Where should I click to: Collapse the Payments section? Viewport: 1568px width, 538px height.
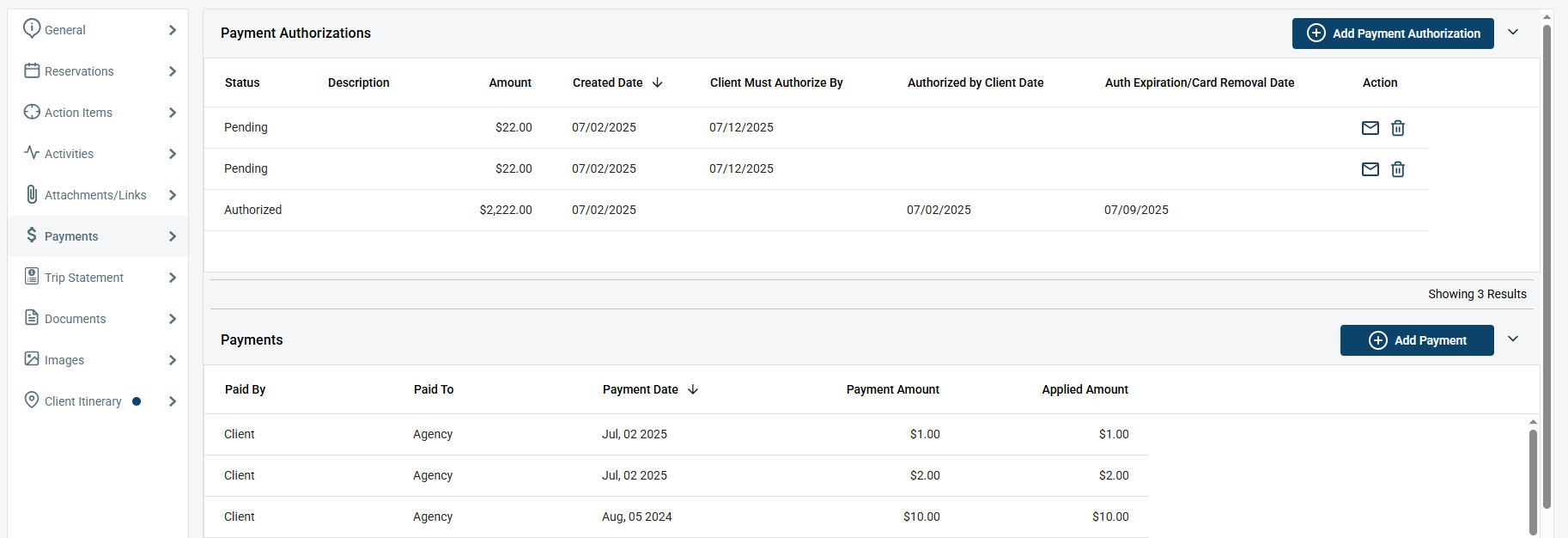point(1513,339)
